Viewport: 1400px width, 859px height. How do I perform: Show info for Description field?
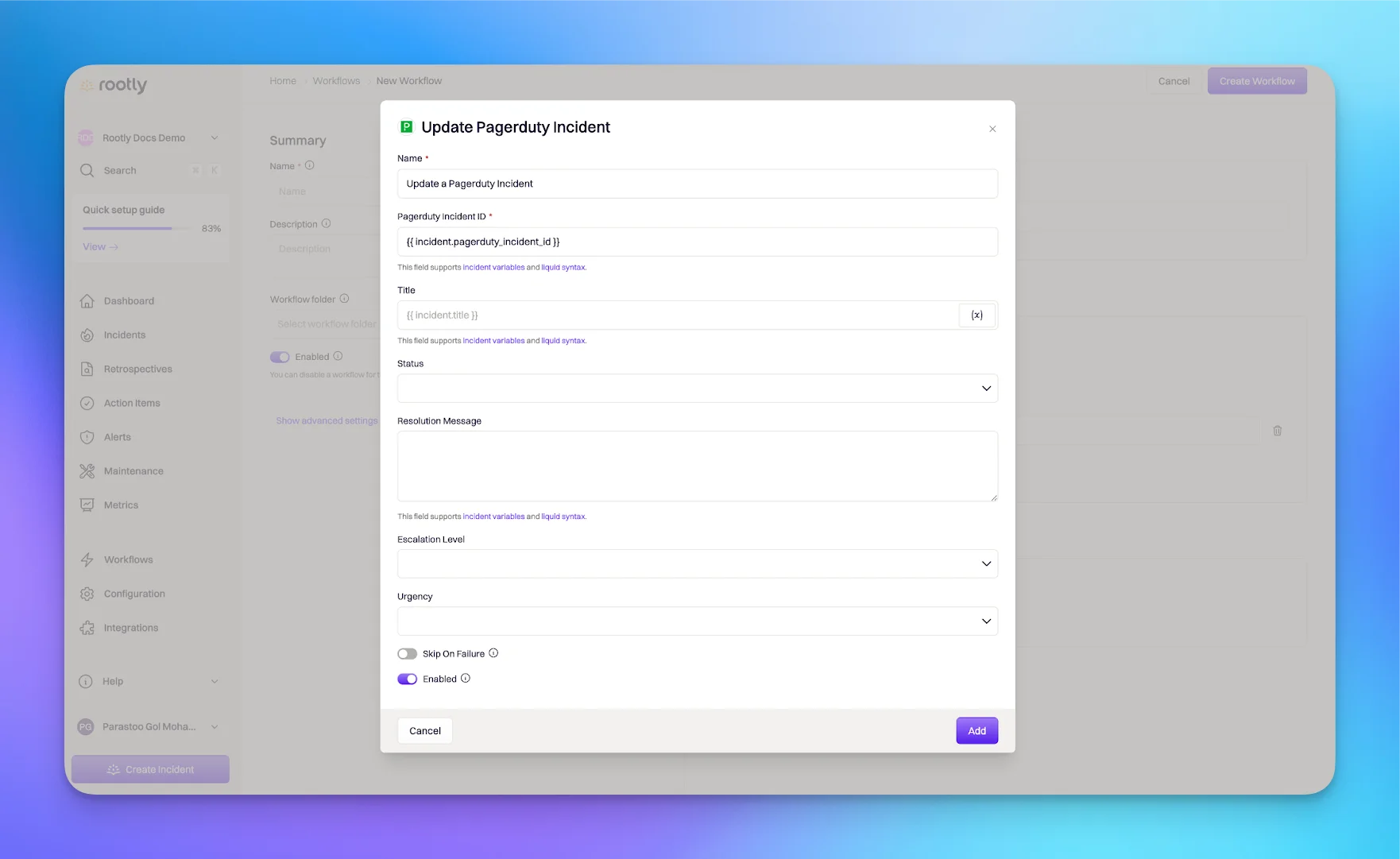tap(327, 224)
